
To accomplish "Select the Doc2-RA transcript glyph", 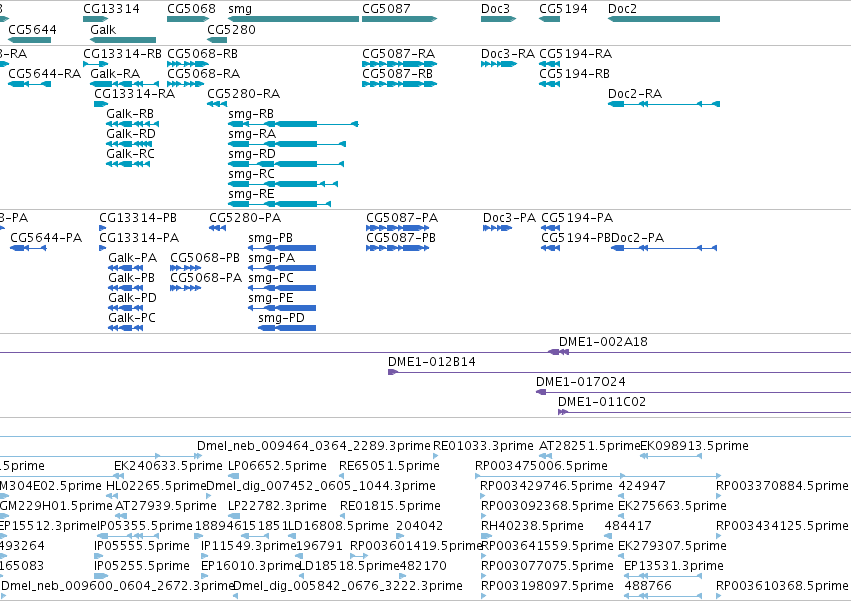I will coord(664,104).
